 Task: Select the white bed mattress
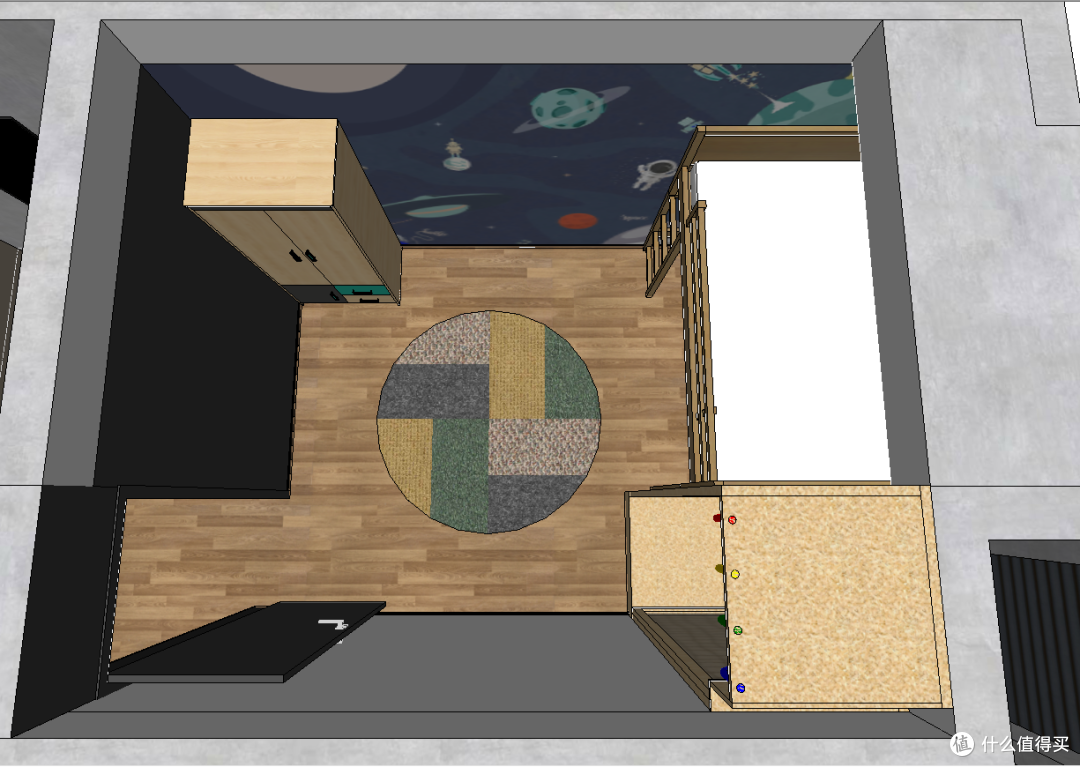tap(792, 322)
